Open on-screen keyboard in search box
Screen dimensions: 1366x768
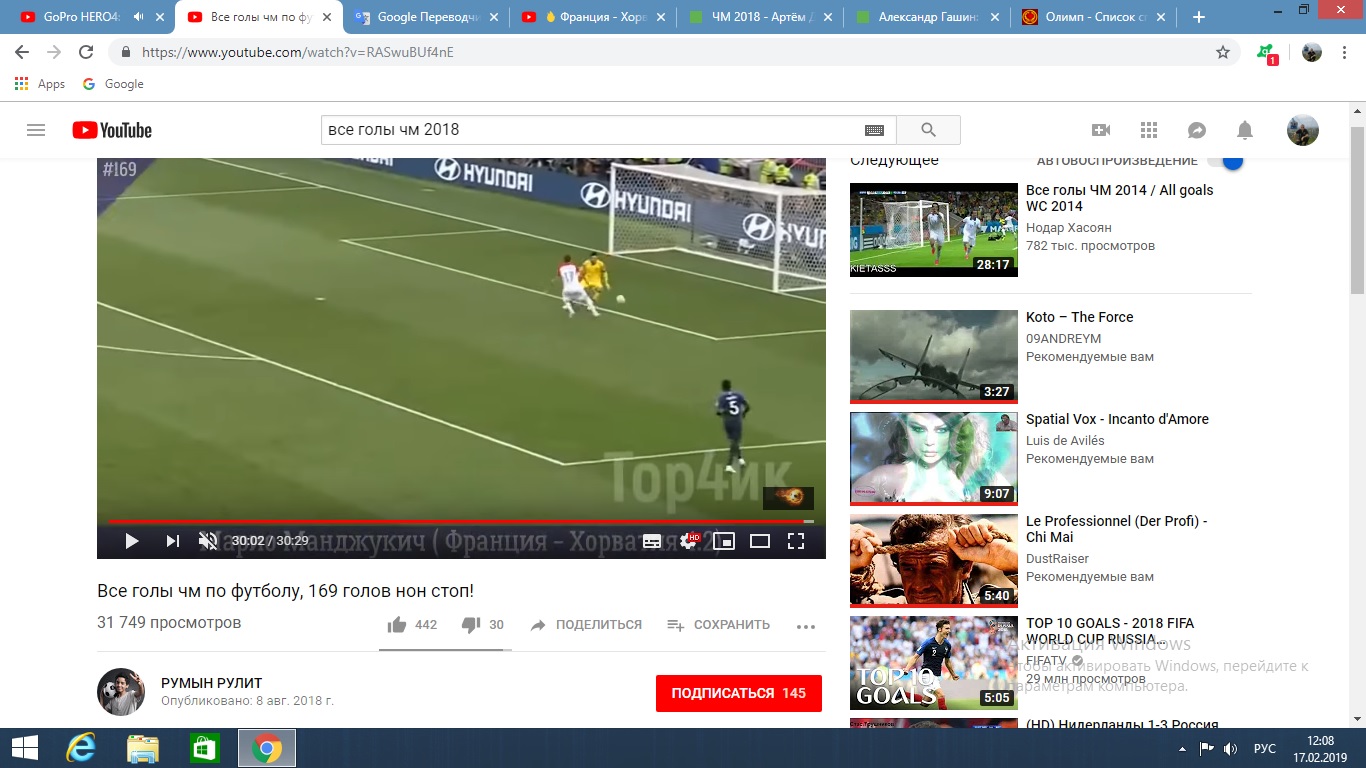pos(874,130)
